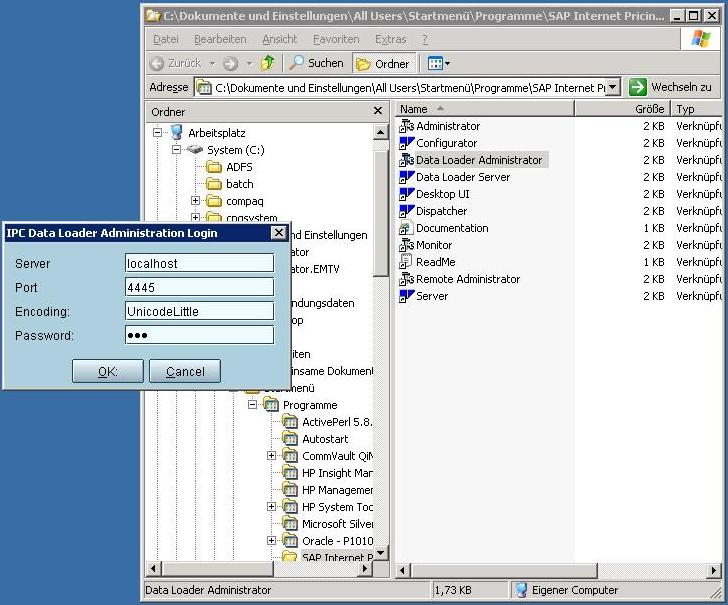The height and width of the screenshot is (605, 728).
Task: Open the Bearbeiten menu
Action: tap(220, 39)
